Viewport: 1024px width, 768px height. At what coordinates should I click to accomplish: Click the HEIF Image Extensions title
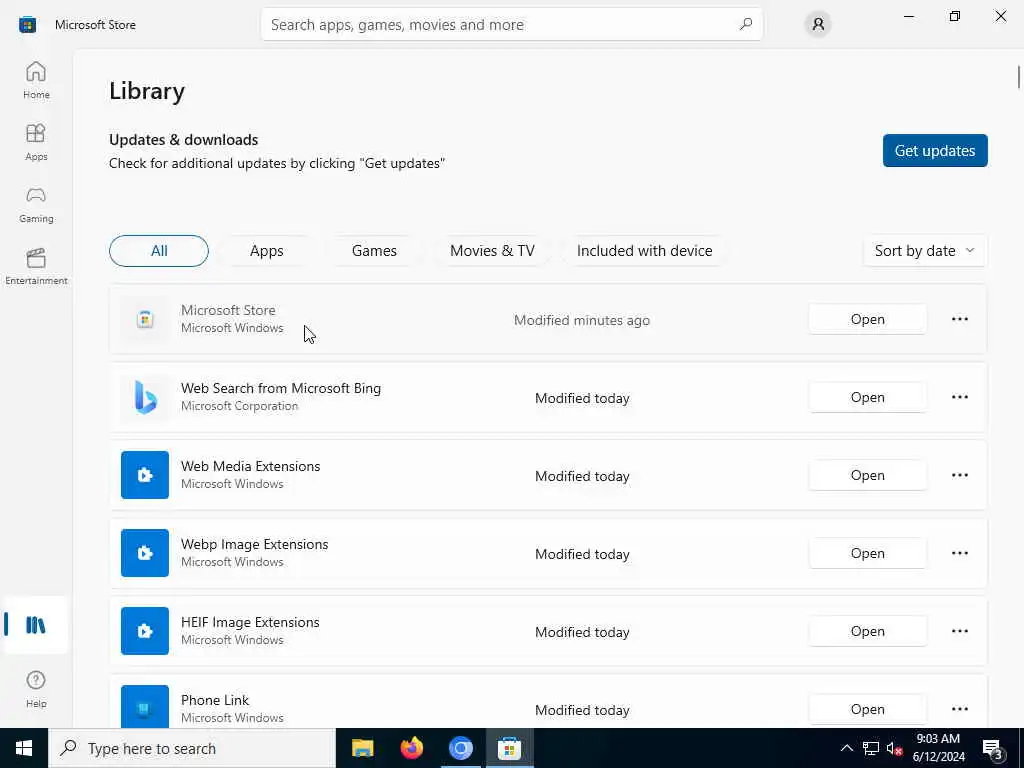coord(250,622)
